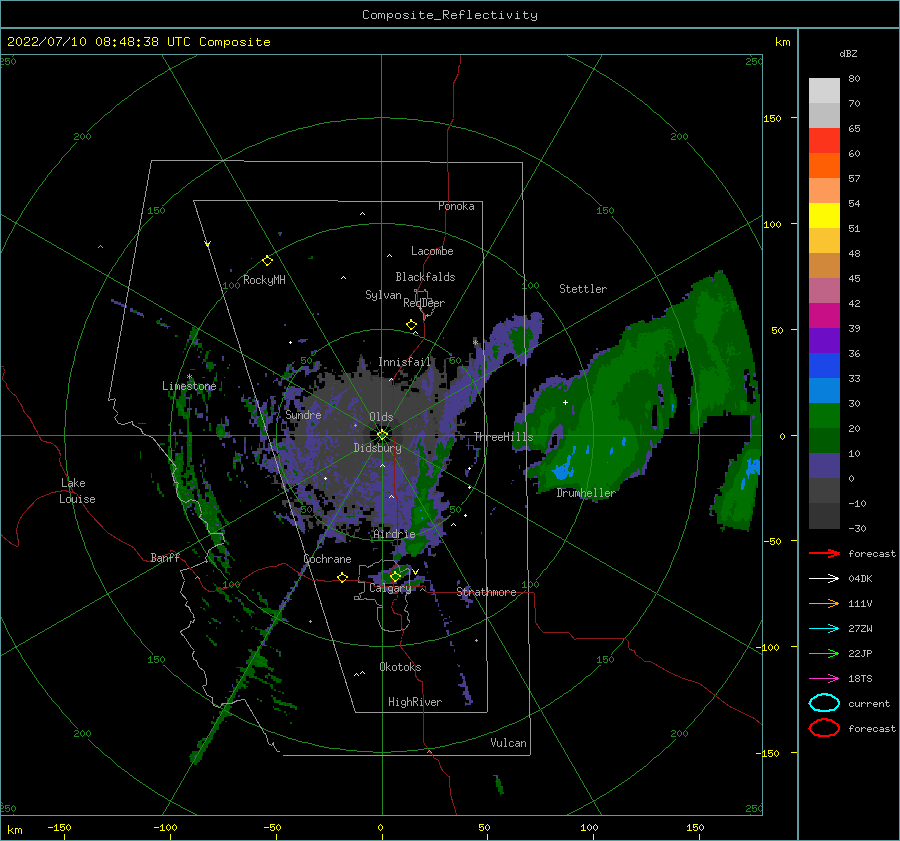Click the yellow diamond marker near RockyMH
This screenshot has height=841, width=900.
coord(267,261)
